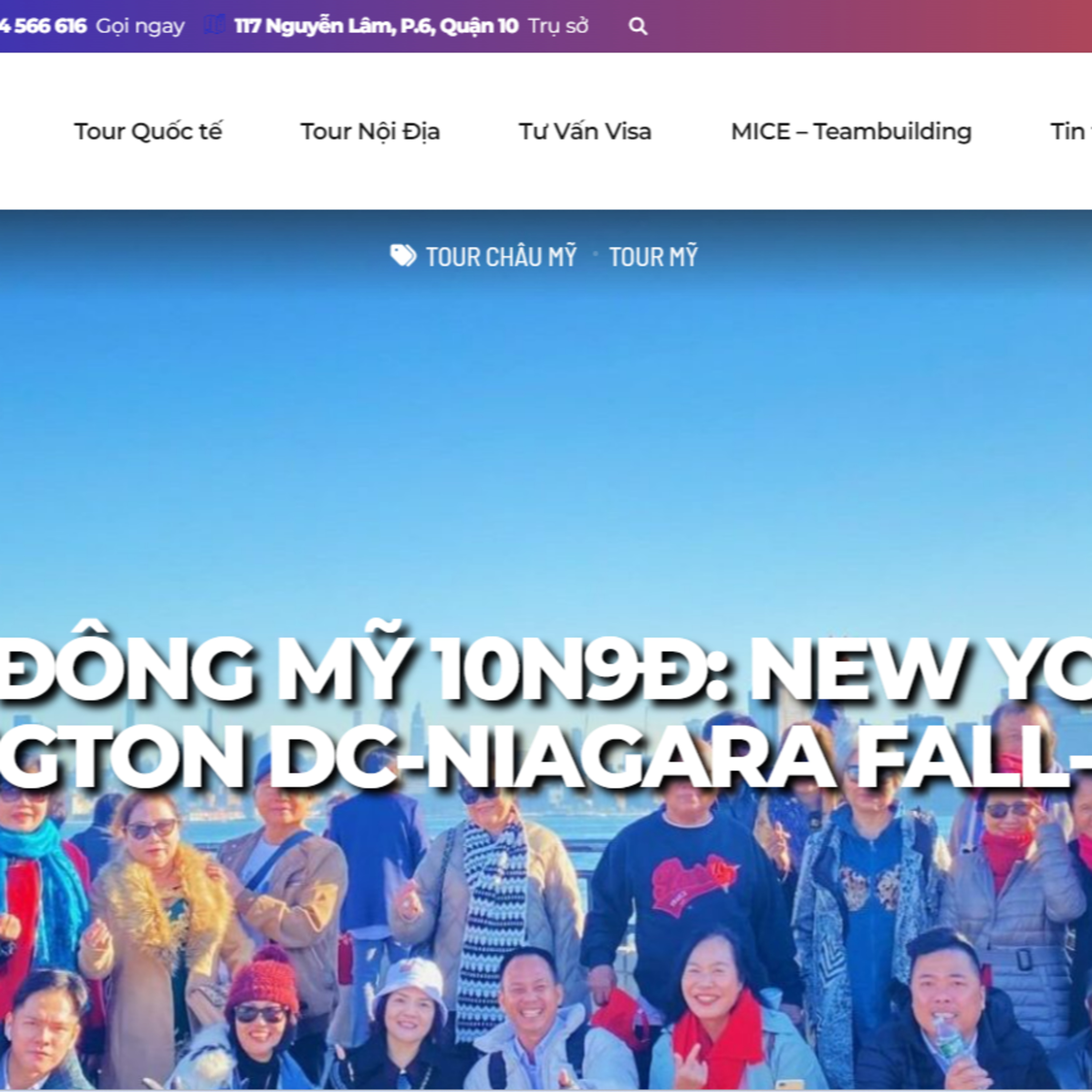Open the 117 Nguyễn Lâm address link
Viewport: 1092px width, 1092px height.
click(x=376, y=26)
